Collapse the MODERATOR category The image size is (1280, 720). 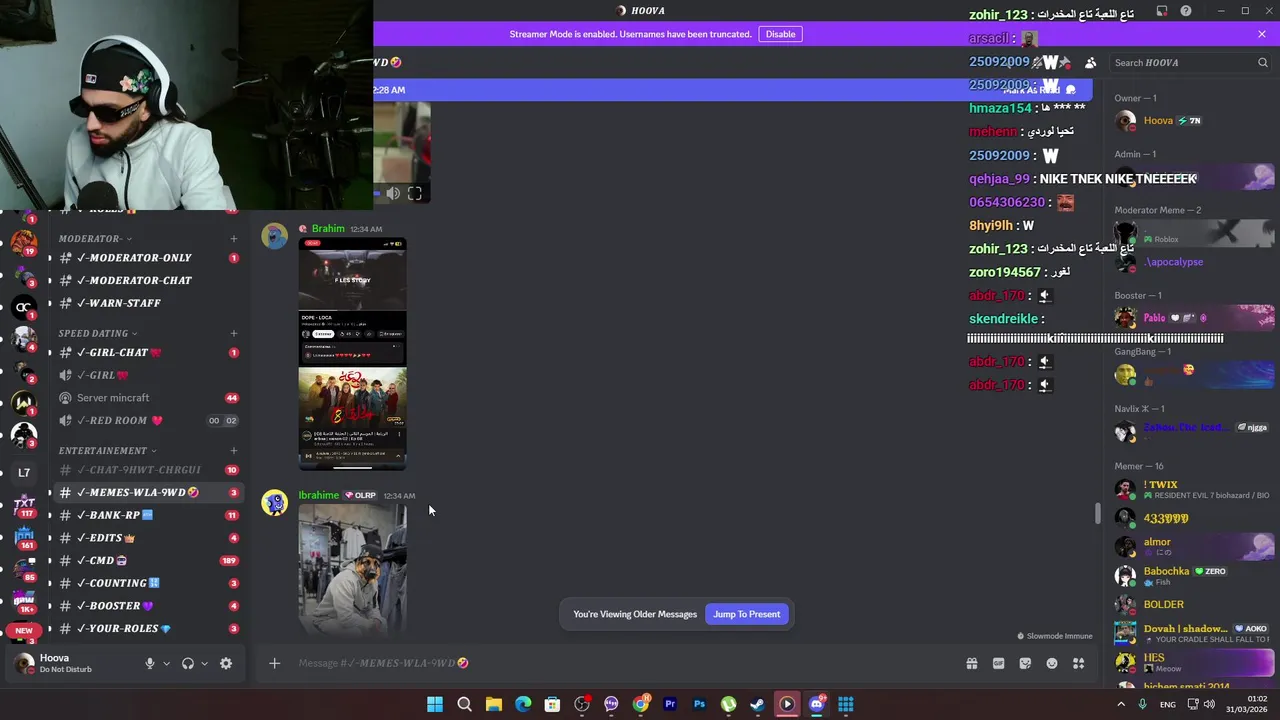pos(94,239)
